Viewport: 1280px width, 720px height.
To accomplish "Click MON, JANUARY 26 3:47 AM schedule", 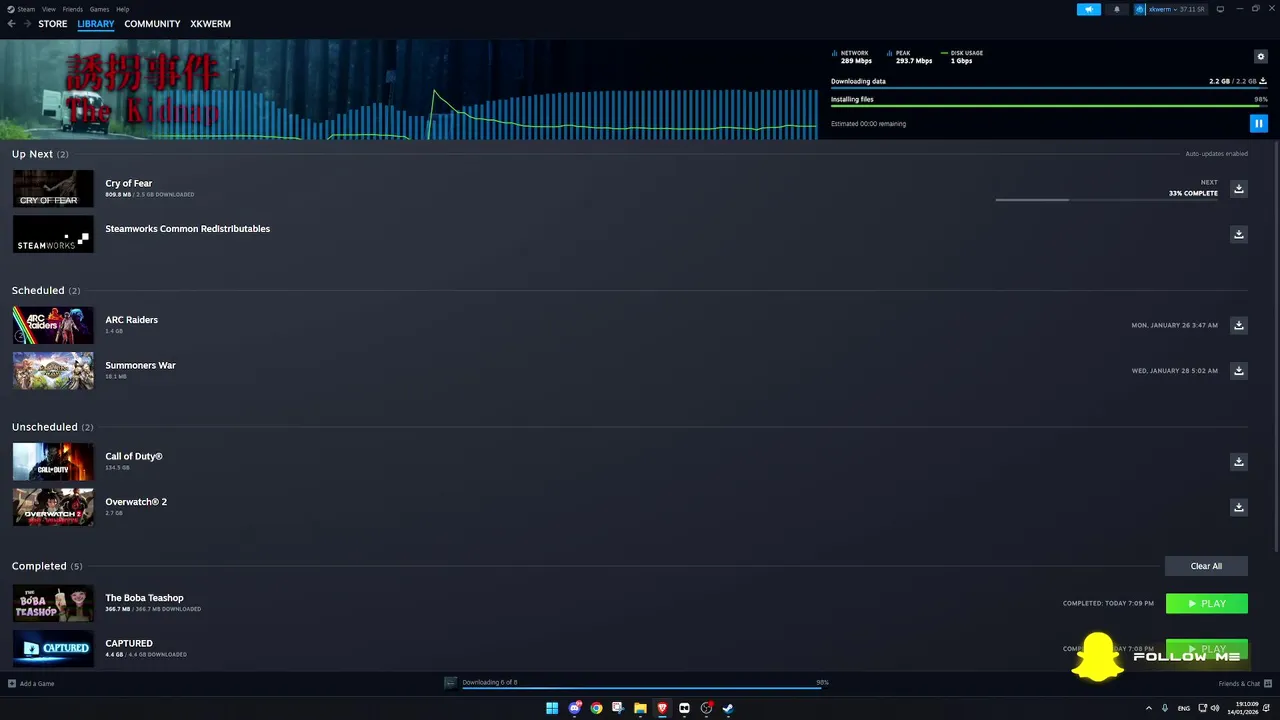I will [x=1175, y=325].
